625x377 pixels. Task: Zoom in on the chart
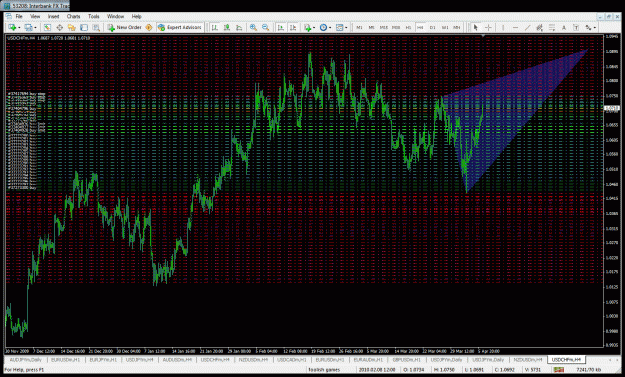(253, 27)
